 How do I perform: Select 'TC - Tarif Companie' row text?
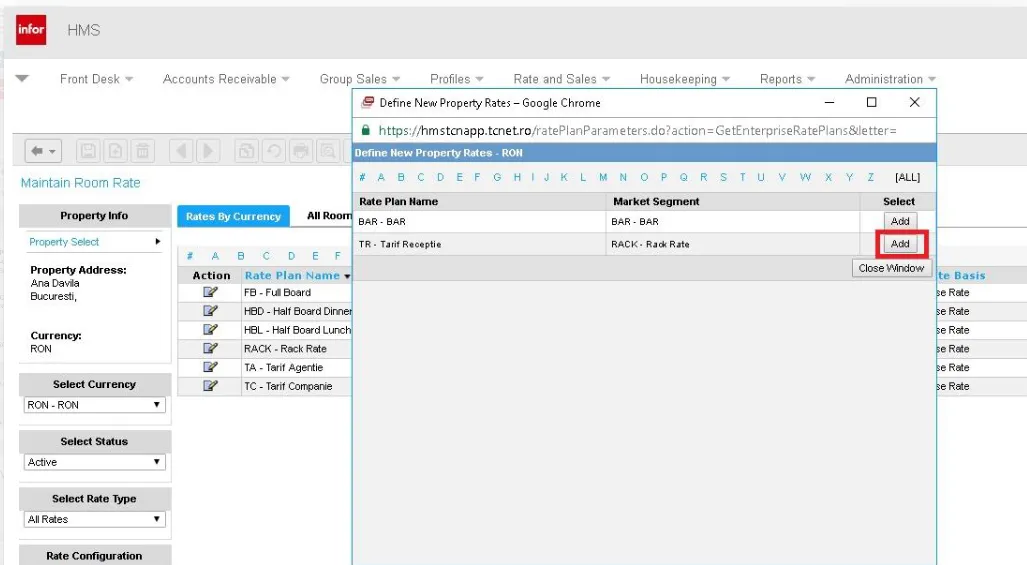coord(288,386)
